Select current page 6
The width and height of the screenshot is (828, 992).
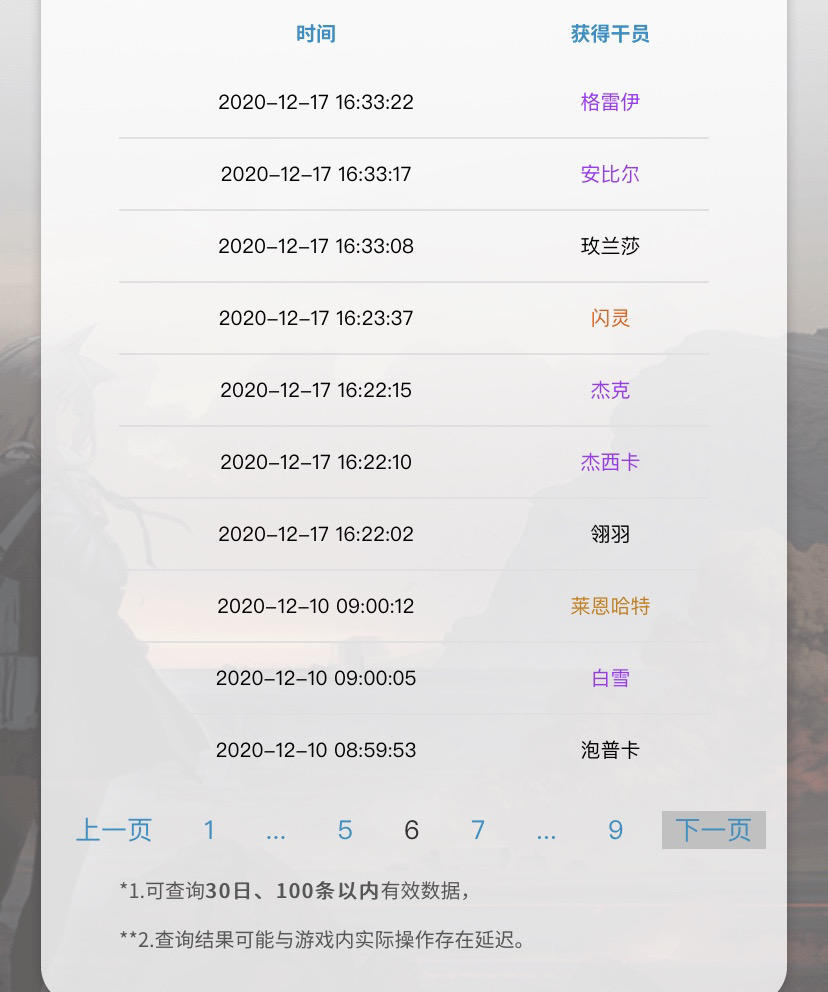[x=411, y=830]
